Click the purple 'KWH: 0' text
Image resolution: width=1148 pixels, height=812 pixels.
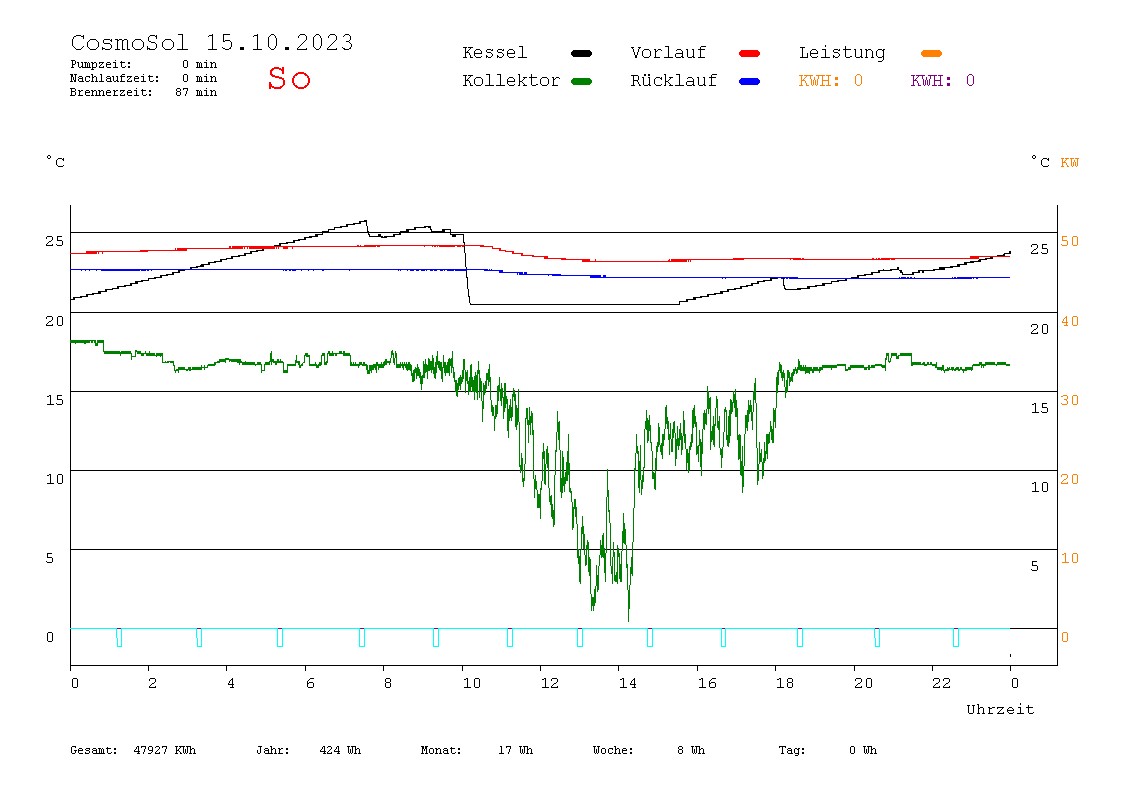click(942, 81)
